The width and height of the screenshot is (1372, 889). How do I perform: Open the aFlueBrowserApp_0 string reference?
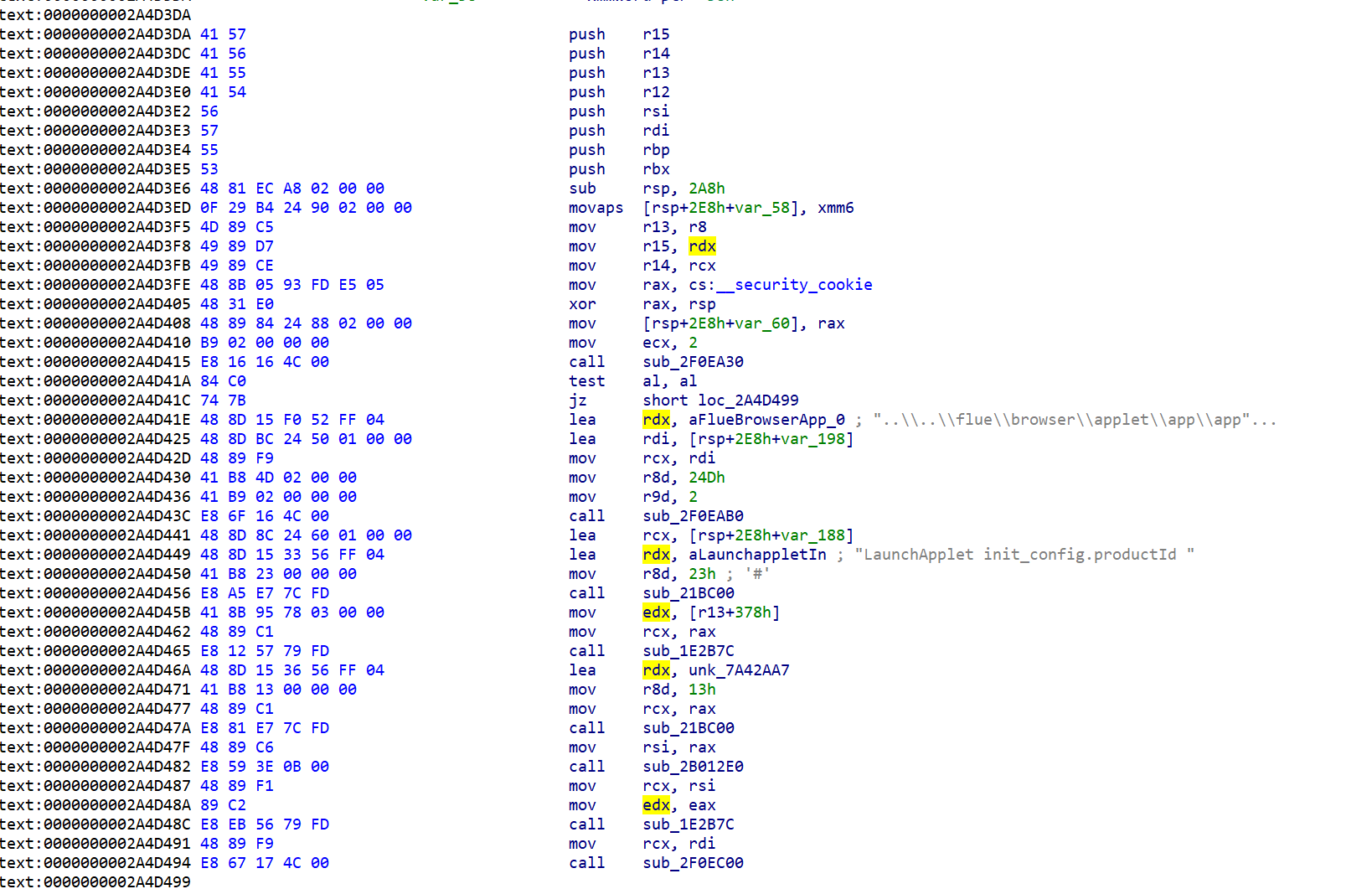point(766,420)
